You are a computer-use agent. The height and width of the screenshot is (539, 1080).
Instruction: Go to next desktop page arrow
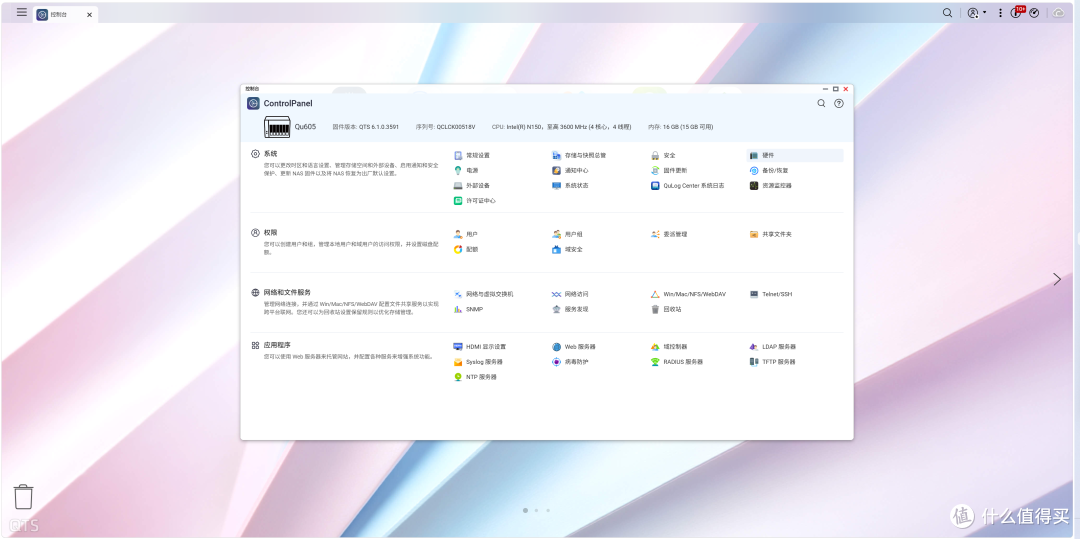click(1057, 279)
